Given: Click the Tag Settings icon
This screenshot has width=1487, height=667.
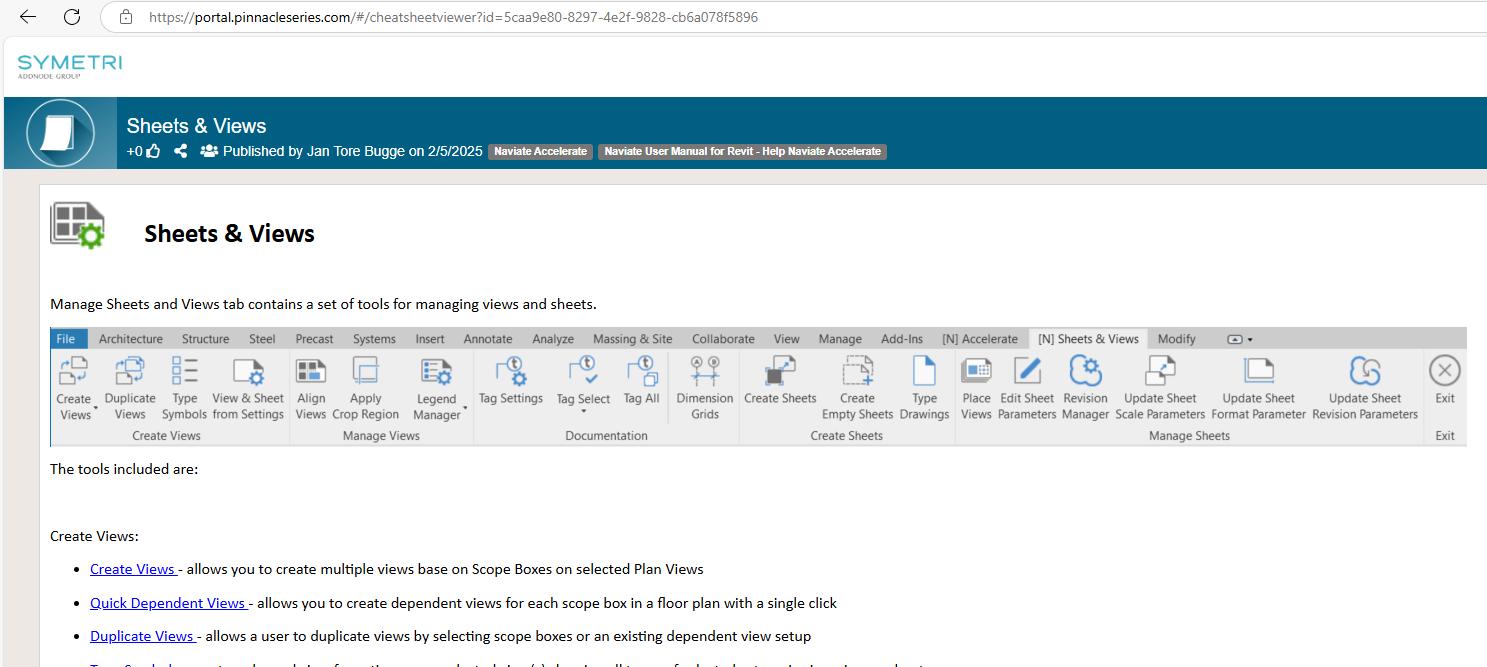Looking at the screenshot, I should coord(510,372).
